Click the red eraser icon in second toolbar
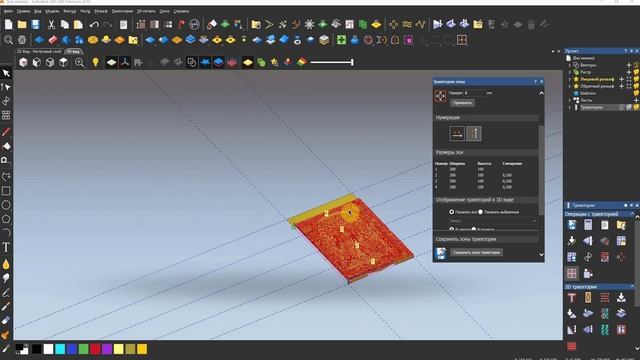The image size is (640, 360). 53,40
